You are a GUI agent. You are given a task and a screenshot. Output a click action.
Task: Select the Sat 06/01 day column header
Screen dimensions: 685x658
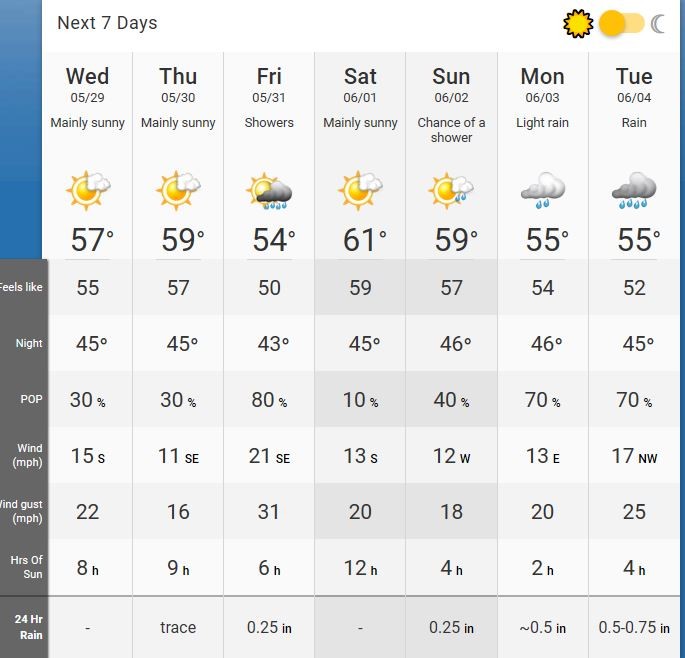point(360,85)
